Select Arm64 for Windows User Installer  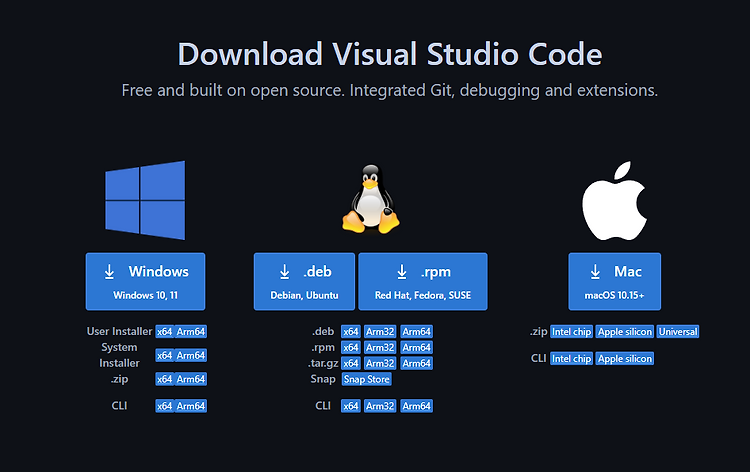[x=191, y=331]
